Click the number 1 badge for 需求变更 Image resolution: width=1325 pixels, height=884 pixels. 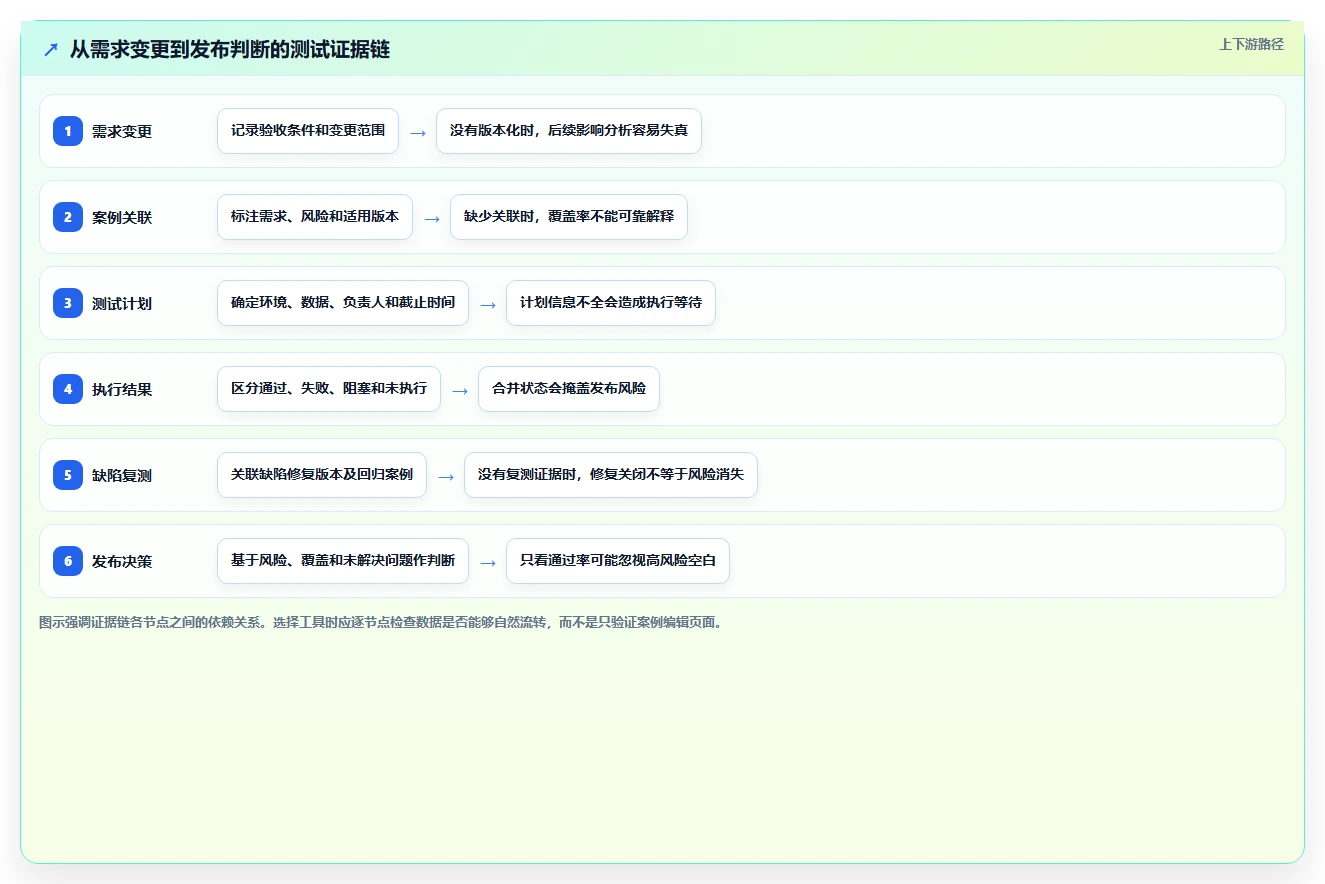[68, 131]
